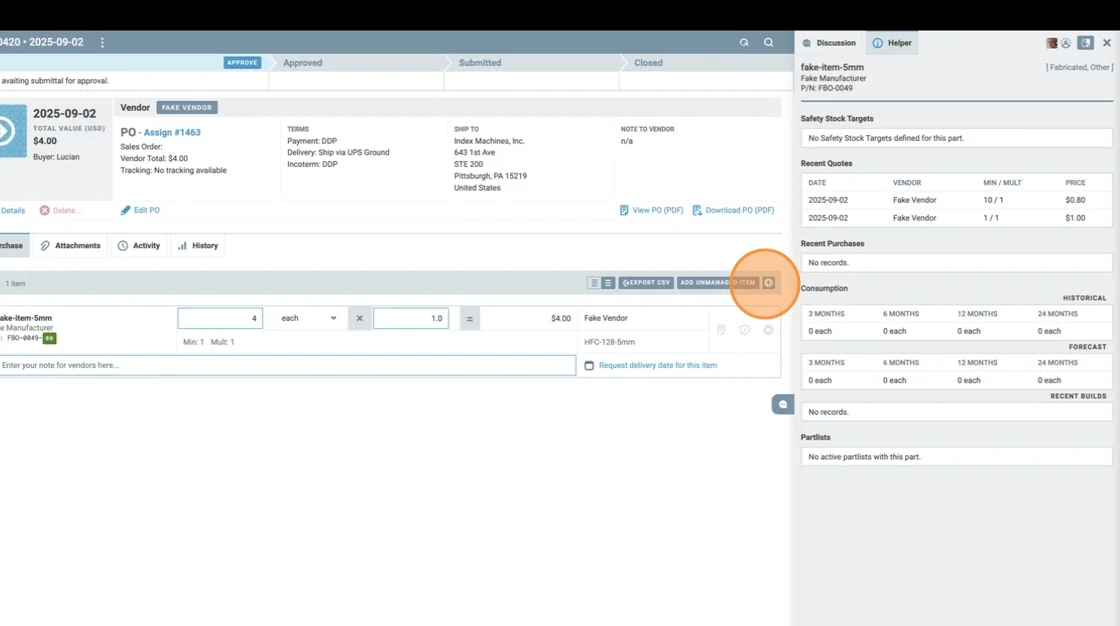
Task: Open search with the magnifier icon
Action: 768,43
